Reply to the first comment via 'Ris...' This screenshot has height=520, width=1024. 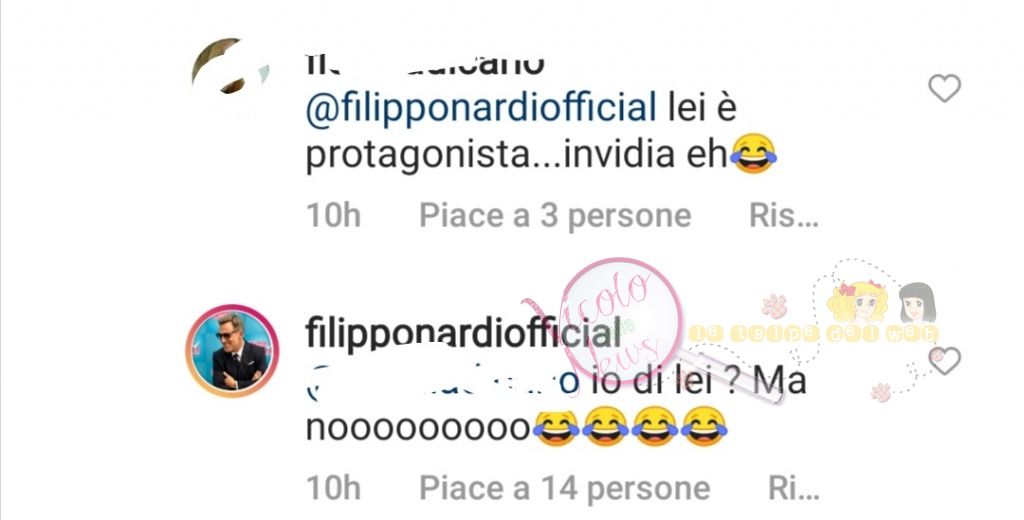tap(784, 216)
